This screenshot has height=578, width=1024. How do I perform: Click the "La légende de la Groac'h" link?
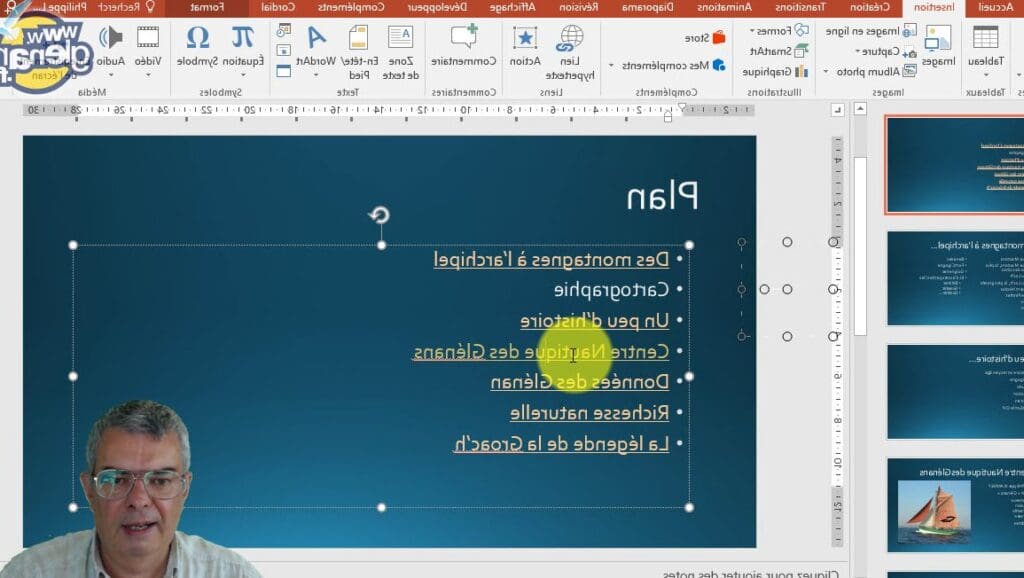(x=561, y=444)
